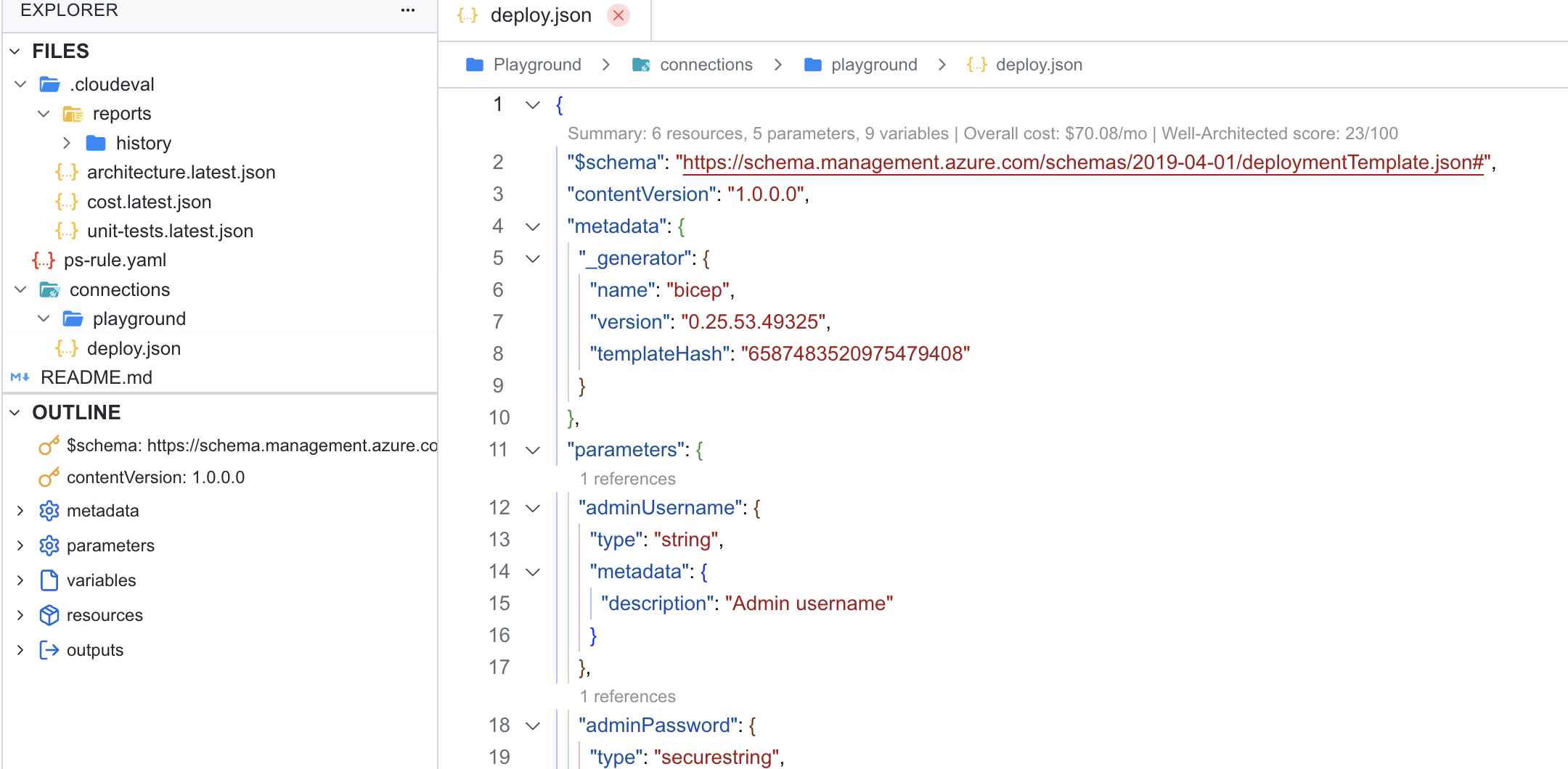Click the "securestring" type value
This screenshot has height=769, width=1568.
click(x=716, y=757)
